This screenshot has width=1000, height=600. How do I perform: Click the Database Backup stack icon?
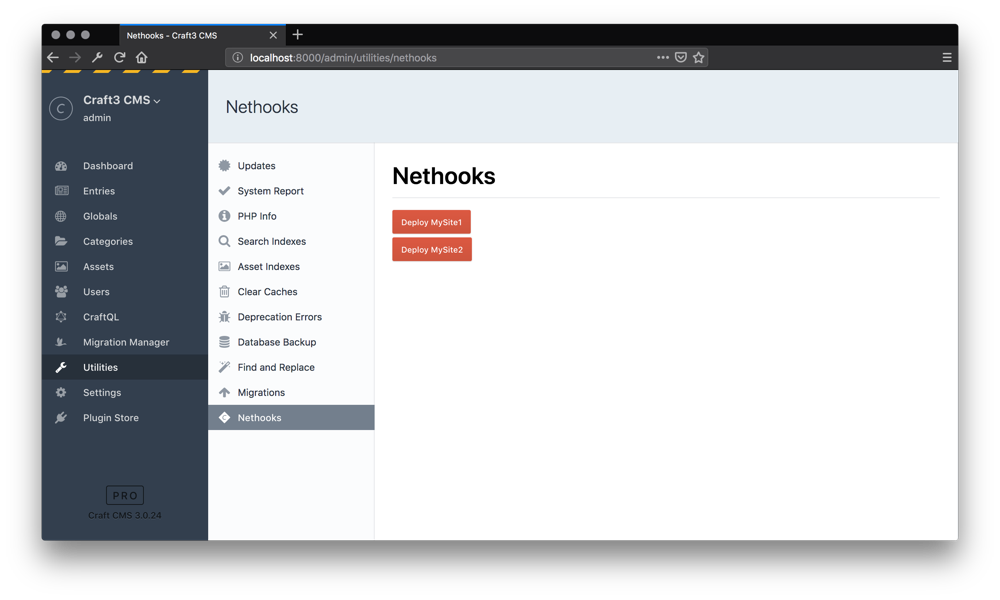(x=224, y=342)
